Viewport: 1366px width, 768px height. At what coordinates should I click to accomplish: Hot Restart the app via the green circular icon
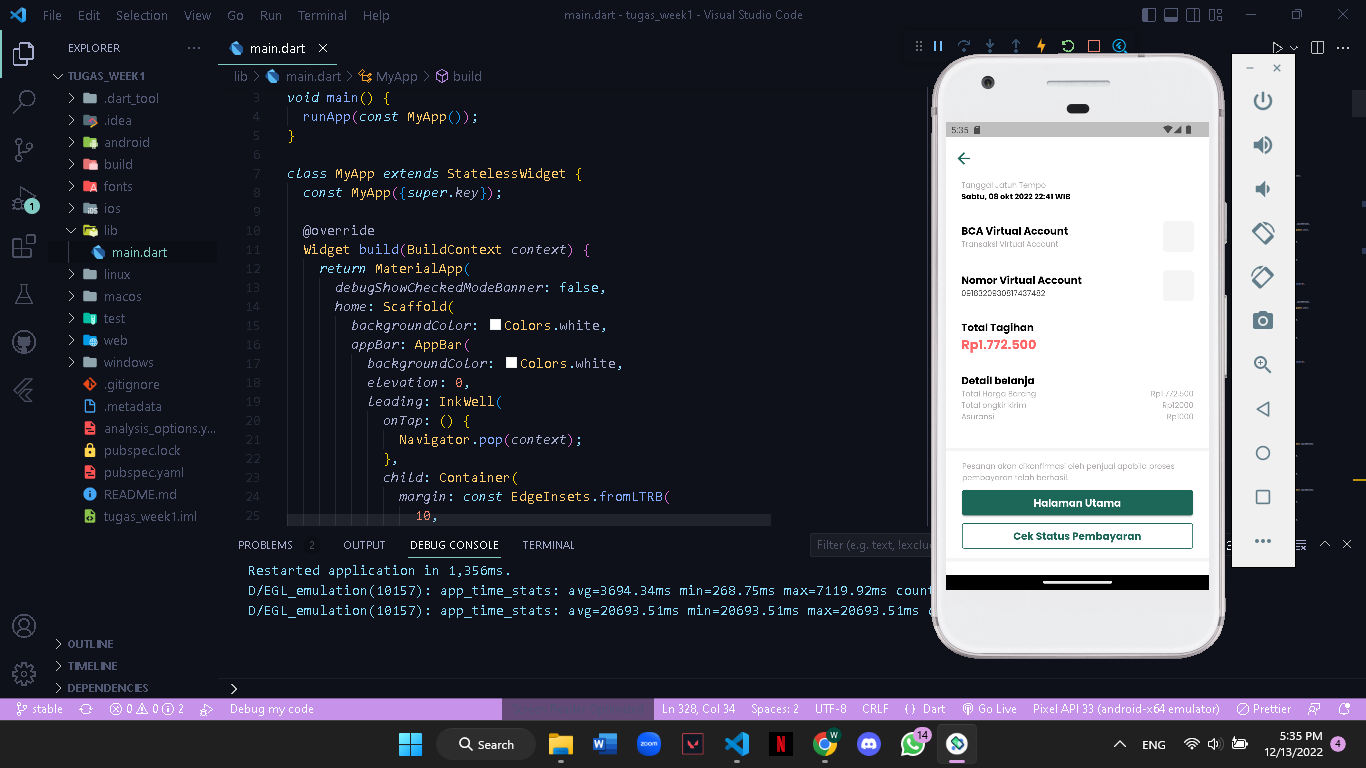[x=1066, y=46]
